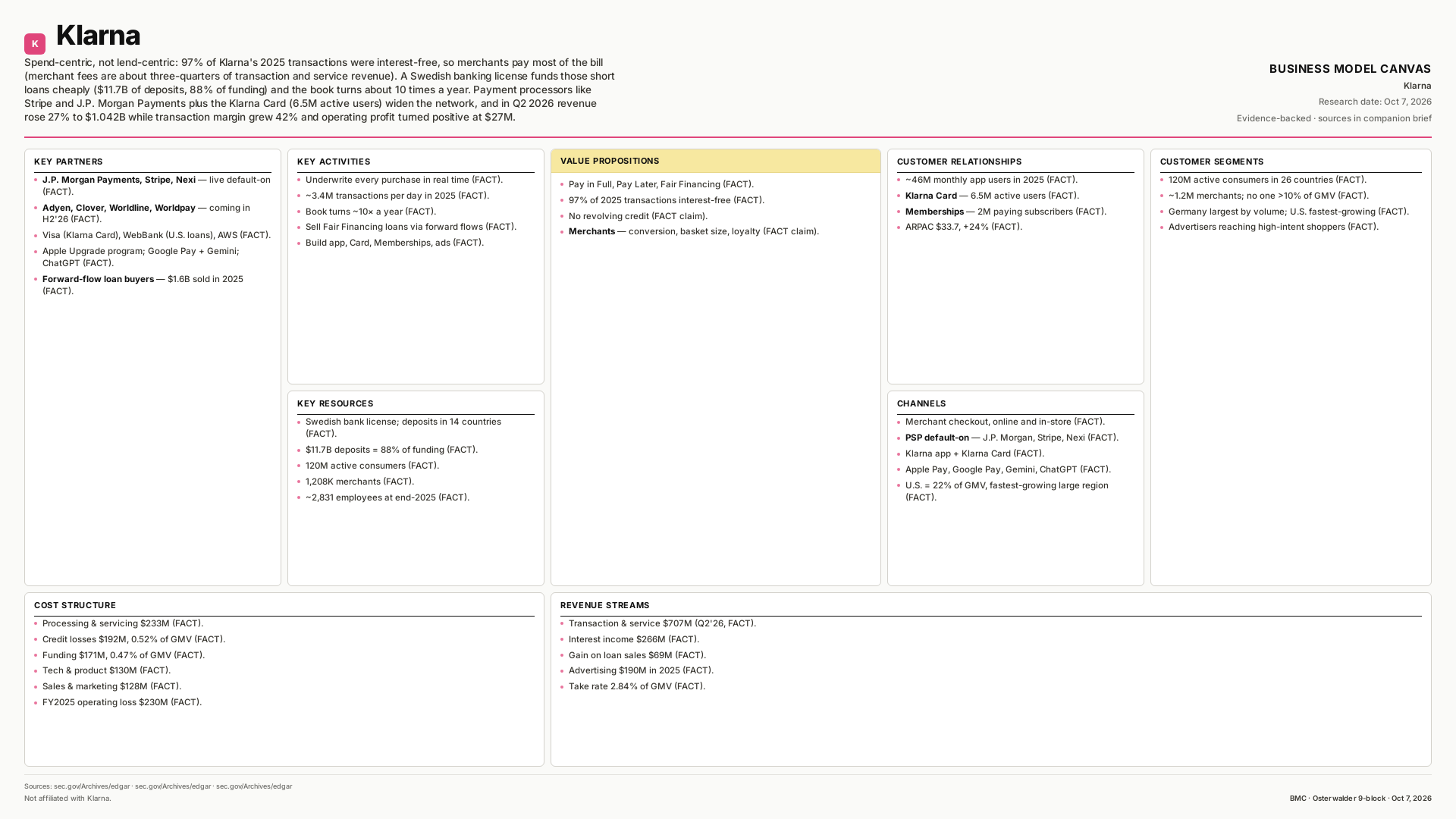The height and width of the screenshot is (819, 1456).
Task: Select 'Take rate 2.84% of GMV' line
Action: click(637, 686)
